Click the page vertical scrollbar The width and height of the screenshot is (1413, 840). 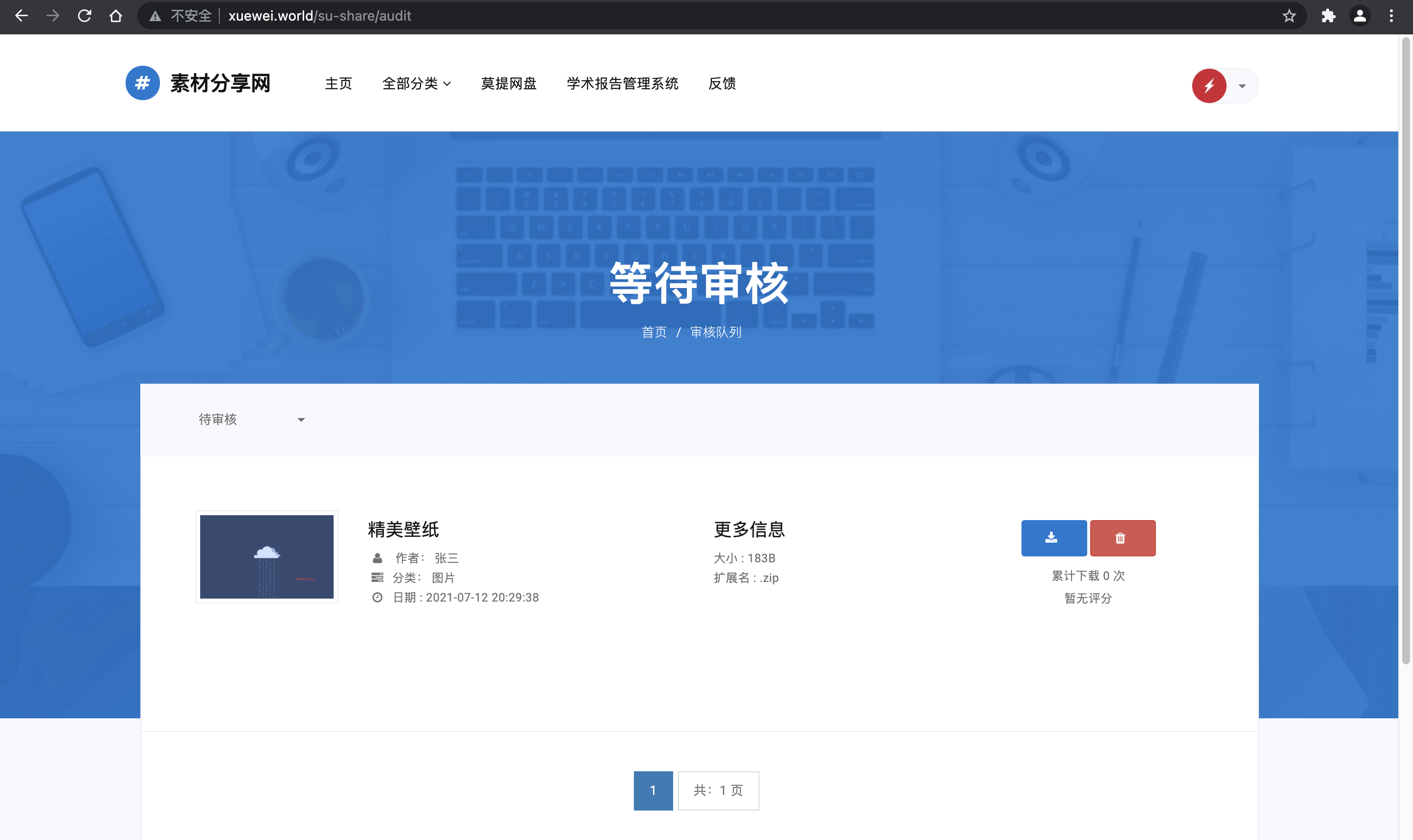click(1405, 351)
